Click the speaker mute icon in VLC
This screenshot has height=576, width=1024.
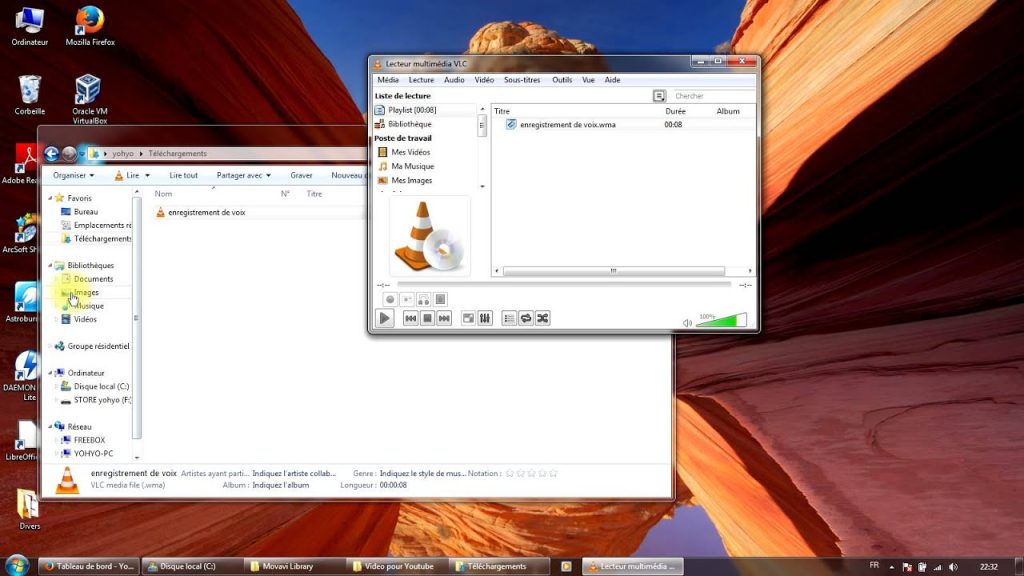tap(687, 322)
